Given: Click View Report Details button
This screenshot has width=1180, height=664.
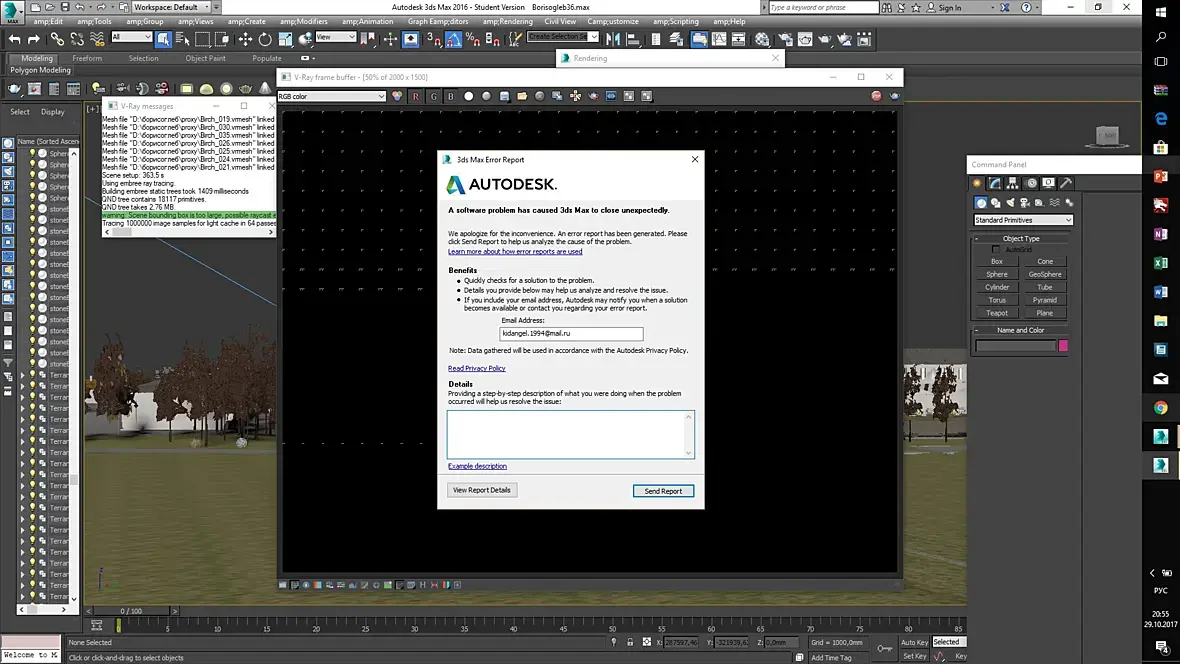Looking at the screenshot, I should pyautogui.click(x=482, y=490).
